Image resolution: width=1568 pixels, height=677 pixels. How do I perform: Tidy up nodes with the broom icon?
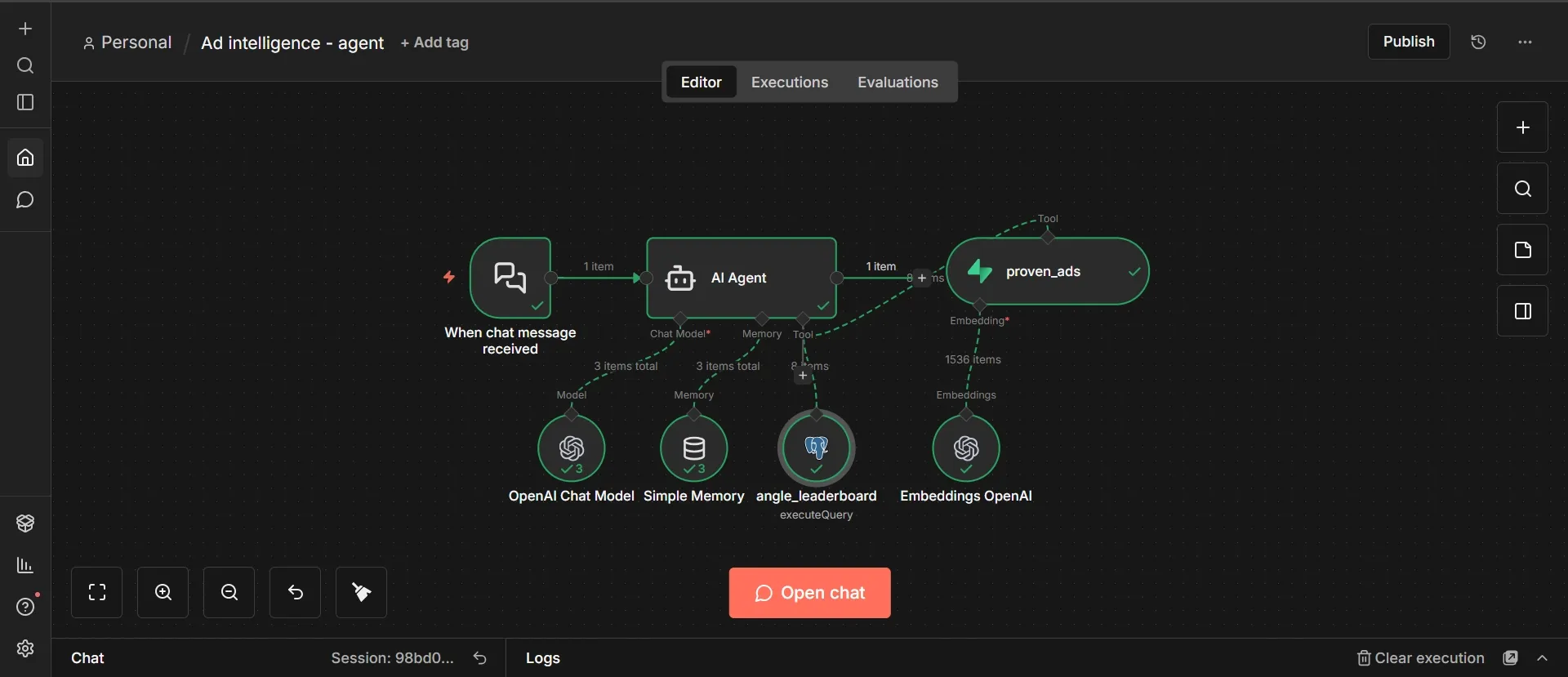[361, 592]
